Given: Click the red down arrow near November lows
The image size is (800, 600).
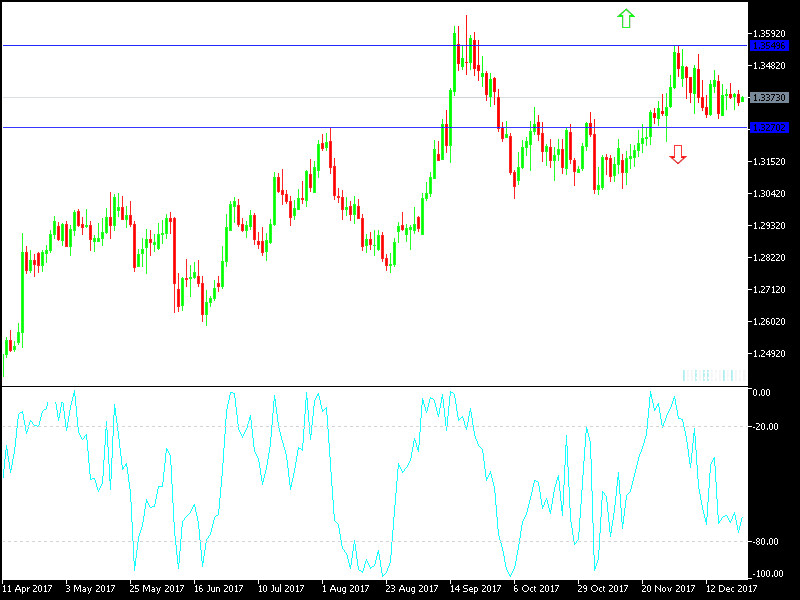Looking at the screenshot, I should coord(679,154).
